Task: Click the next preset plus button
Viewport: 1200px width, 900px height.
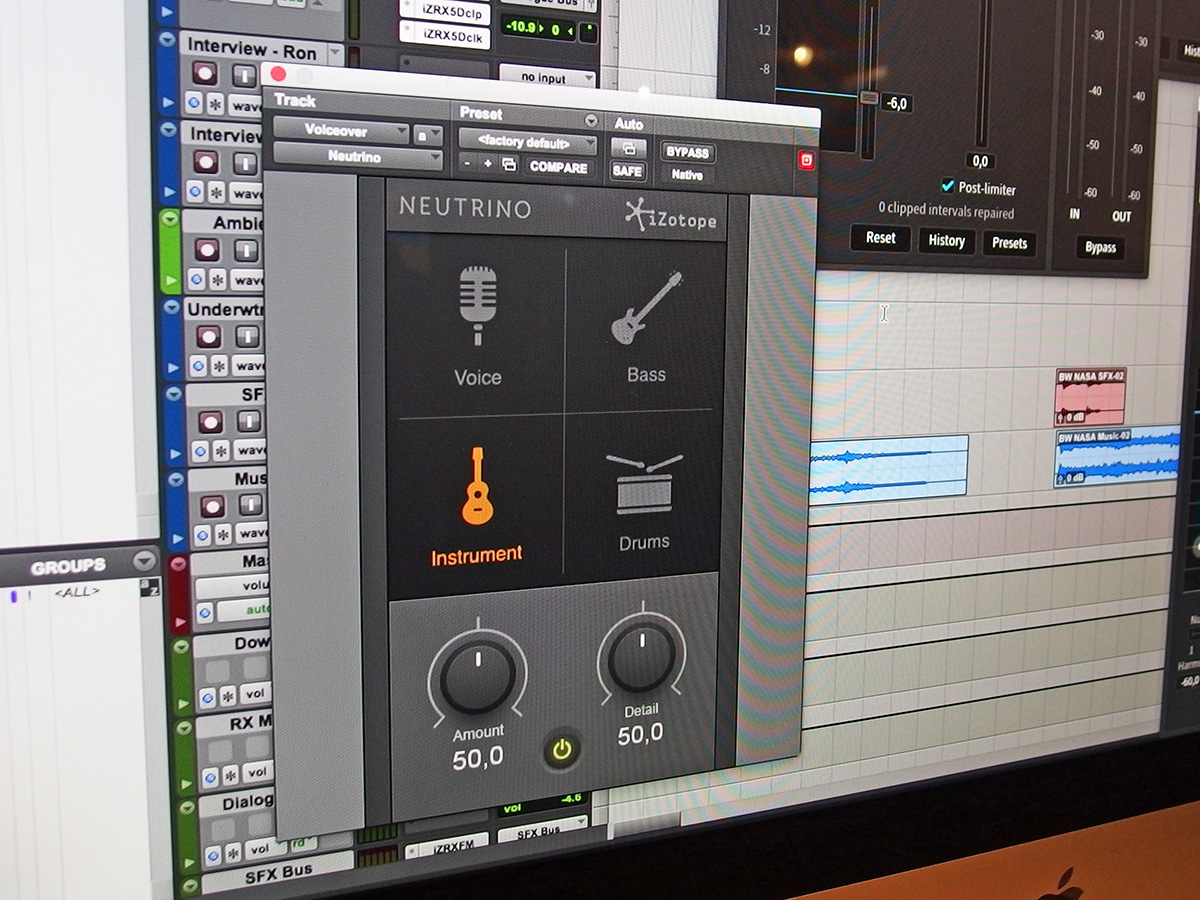Action: click(x=488, y=164)
